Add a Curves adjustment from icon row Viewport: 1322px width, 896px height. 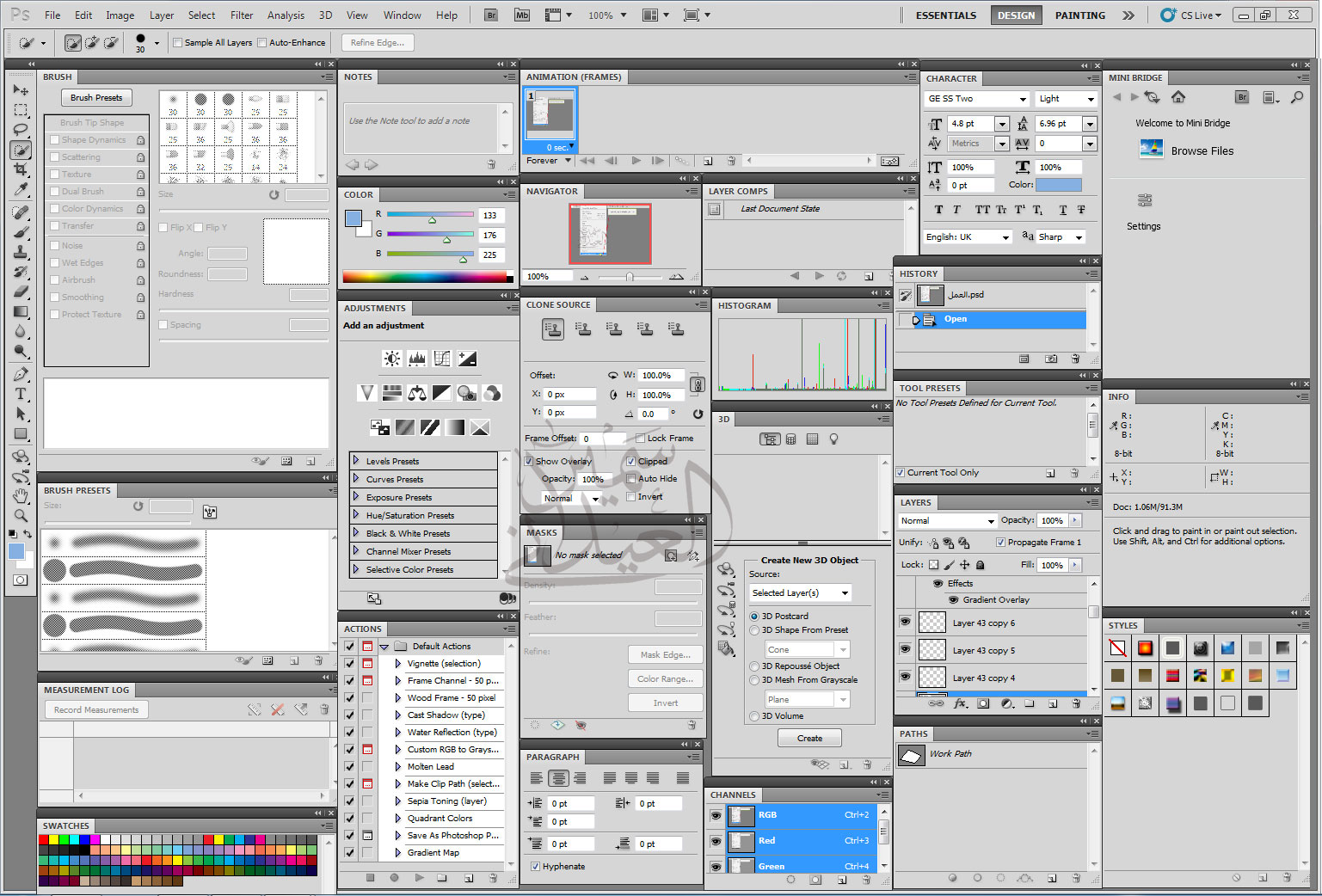[x=442, y=359]
